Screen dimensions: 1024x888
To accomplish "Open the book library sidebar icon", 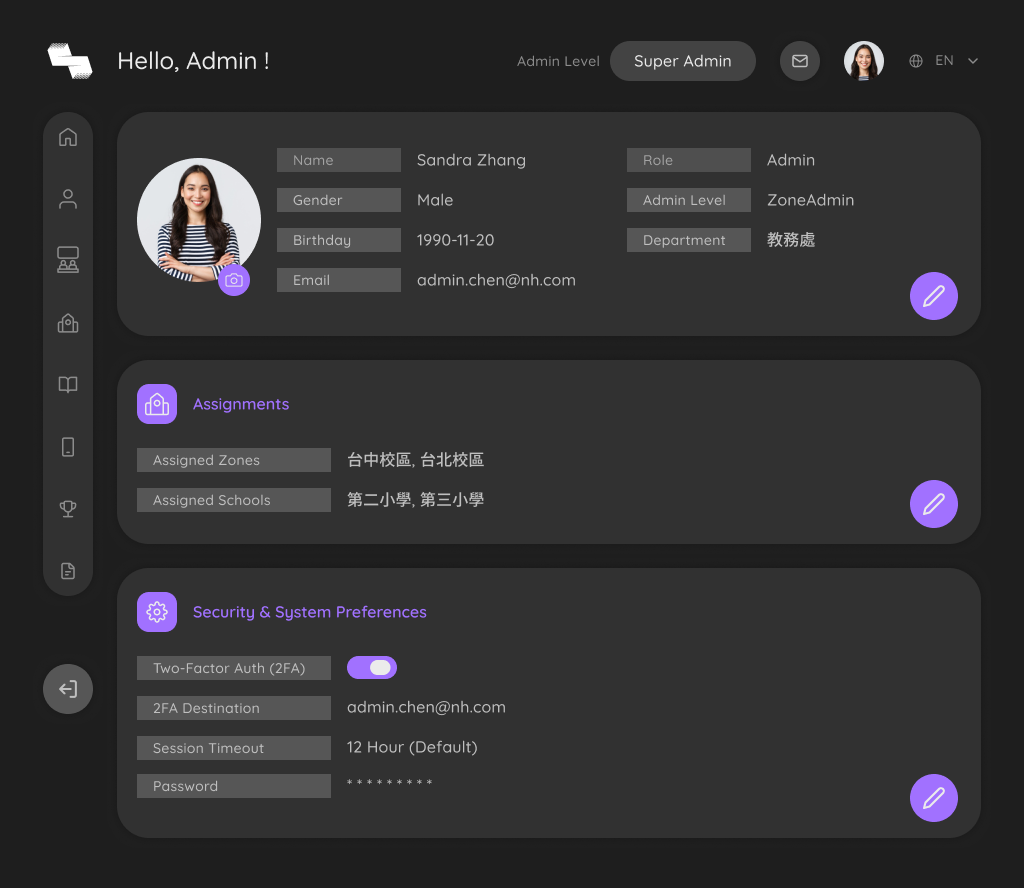I will click(68, 384).
